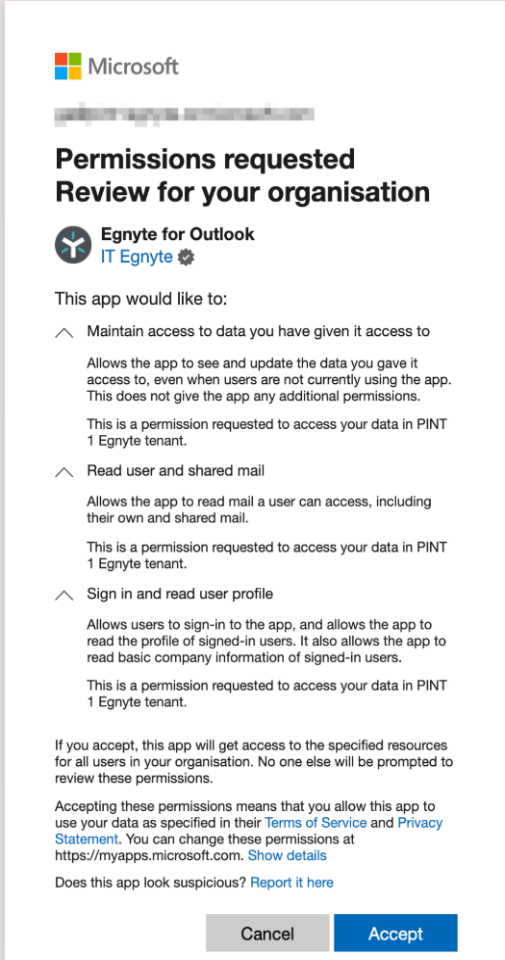Click the Microsoft four-color square logo
This screenshot has width=505, height=960.
click(x=68, y=66)
